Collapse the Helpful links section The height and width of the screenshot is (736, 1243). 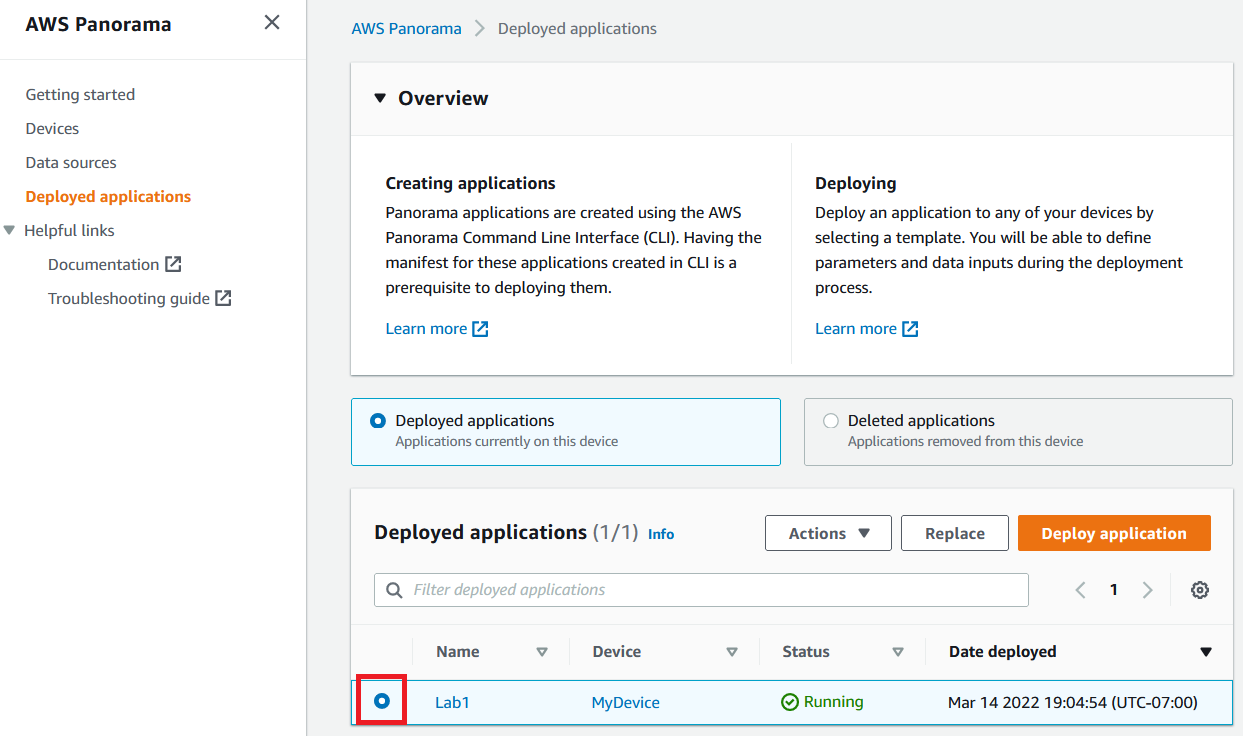pos(10,230)
